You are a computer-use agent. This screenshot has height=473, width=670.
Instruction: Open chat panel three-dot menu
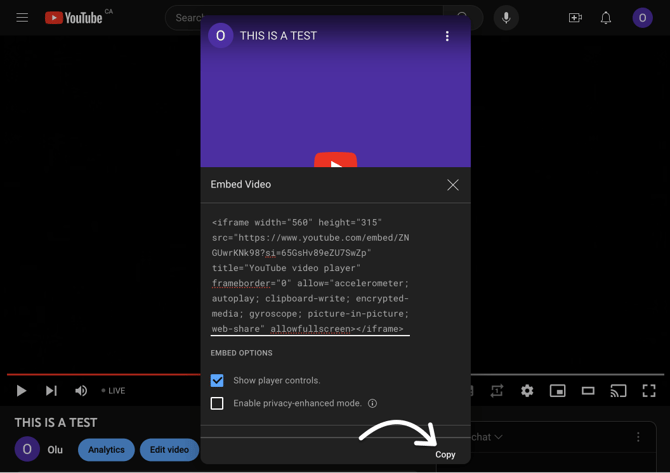[x=638, y=437]
